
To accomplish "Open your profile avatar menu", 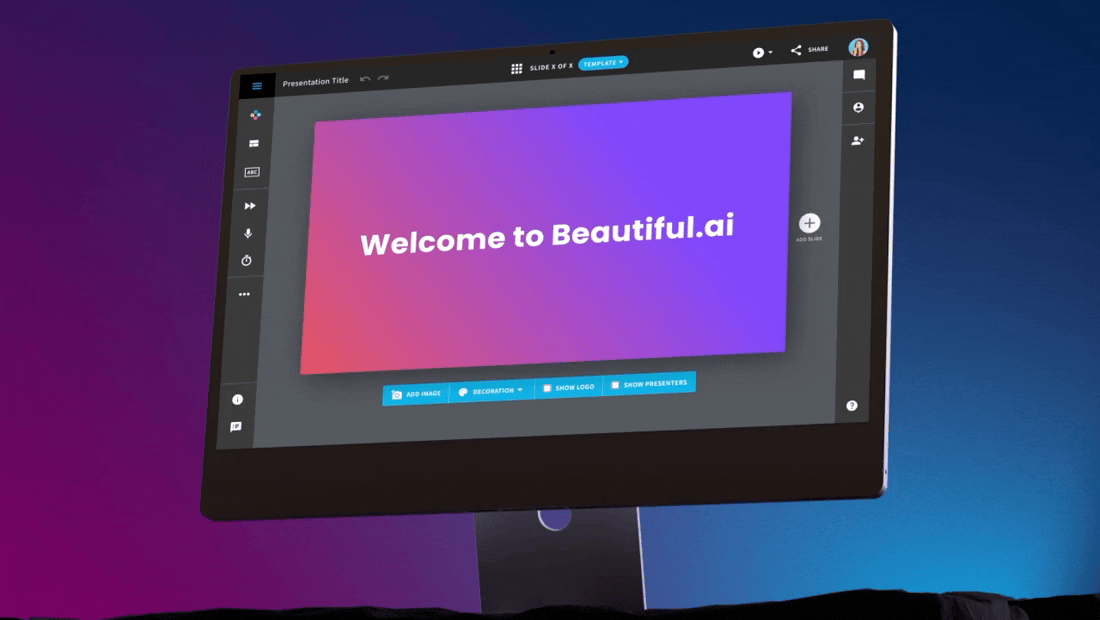I will (858, 46).
